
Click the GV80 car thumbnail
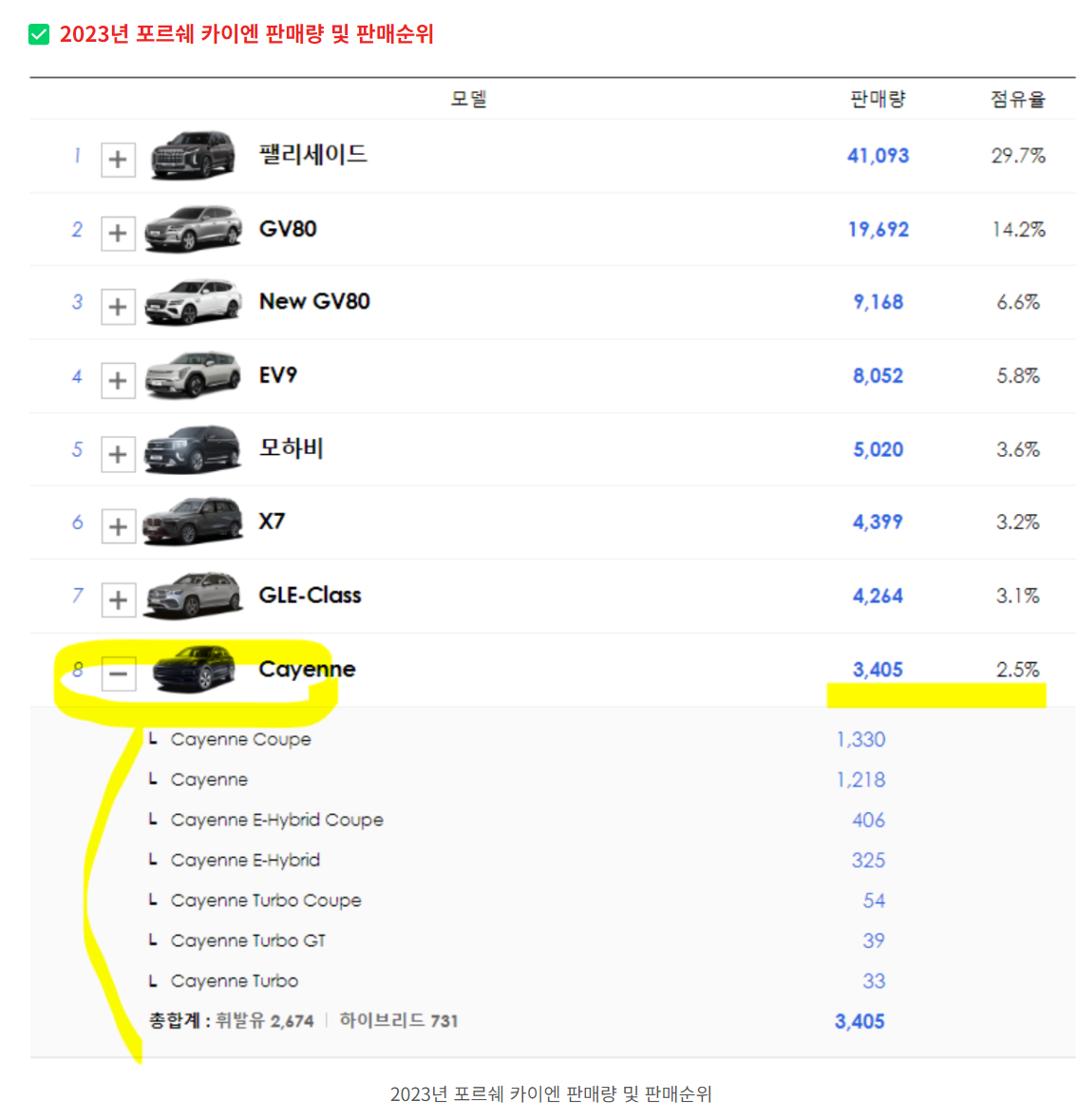pyautogui.click(x=193, y=229)
